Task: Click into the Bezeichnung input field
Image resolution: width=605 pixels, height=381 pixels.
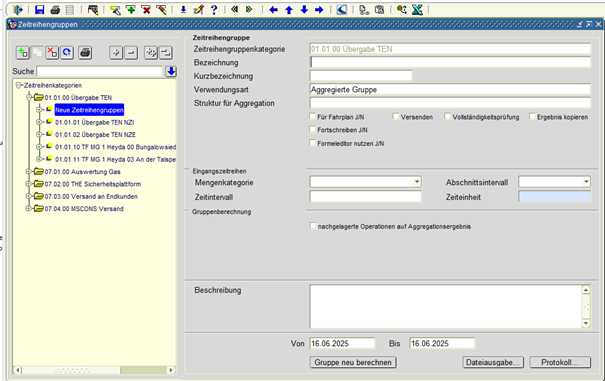Action: 450,63
